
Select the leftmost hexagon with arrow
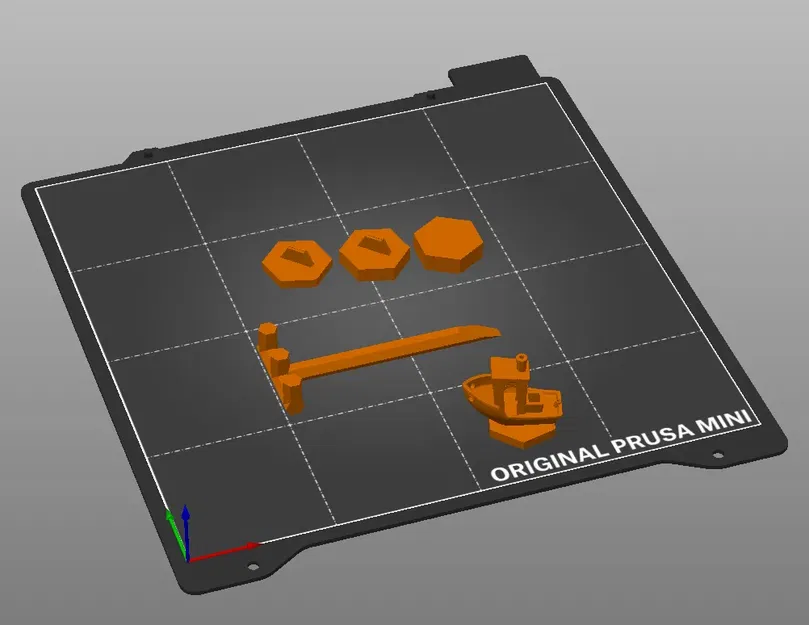coord(297,263)
